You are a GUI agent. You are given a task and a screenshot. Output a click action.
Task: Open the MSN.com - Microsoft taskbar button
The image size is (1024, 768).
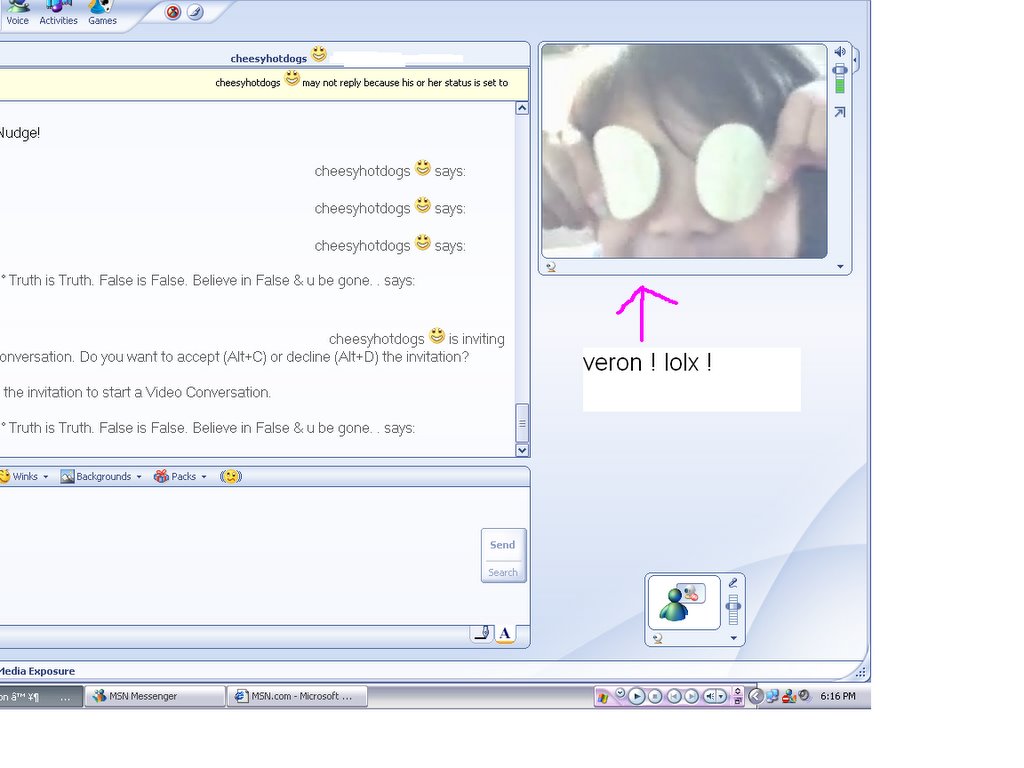tap(297, 696)
